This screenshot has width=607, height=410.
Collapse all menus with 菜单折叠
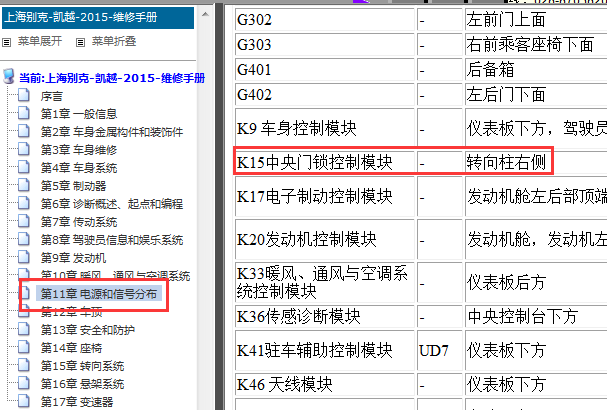tap(114, 41)
